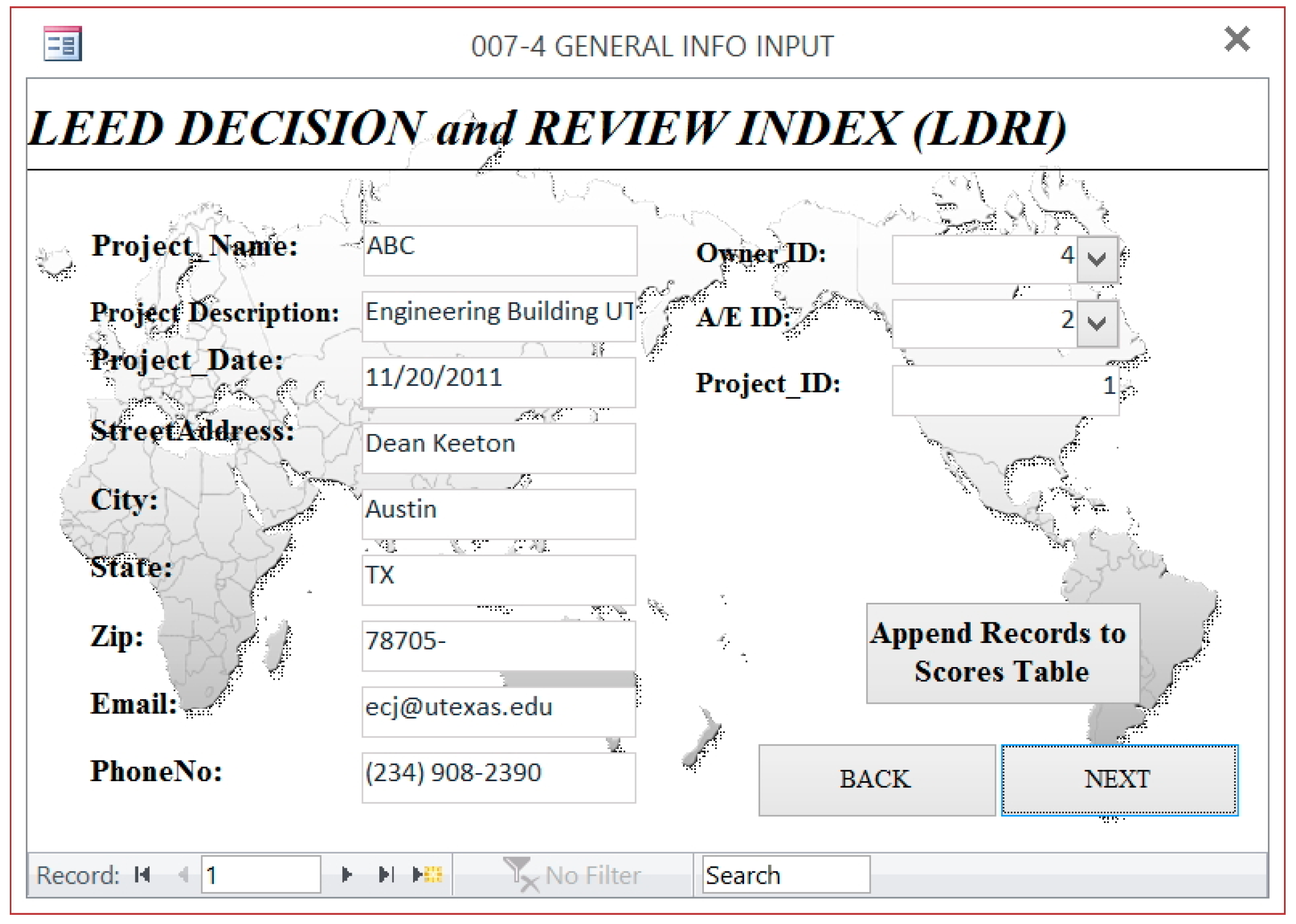Image resolution: width=1296 pixels, height=924 pixels.
Task: Expand the A/E ID dropdown arrow
Action: 1097,324
